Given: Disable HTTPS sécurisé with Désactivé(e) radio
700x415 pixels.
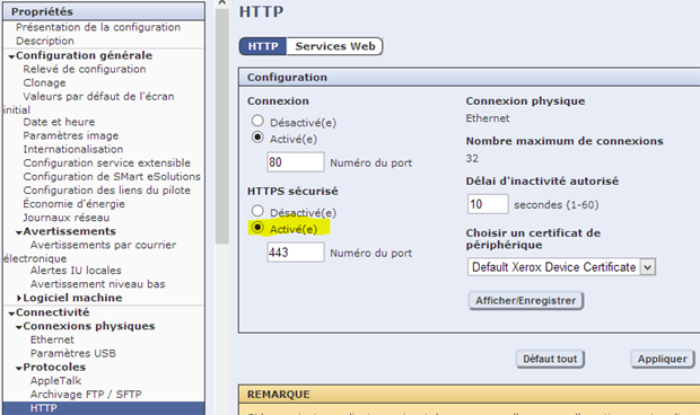Looking at the screenshot, I should (x=257, y=212).
